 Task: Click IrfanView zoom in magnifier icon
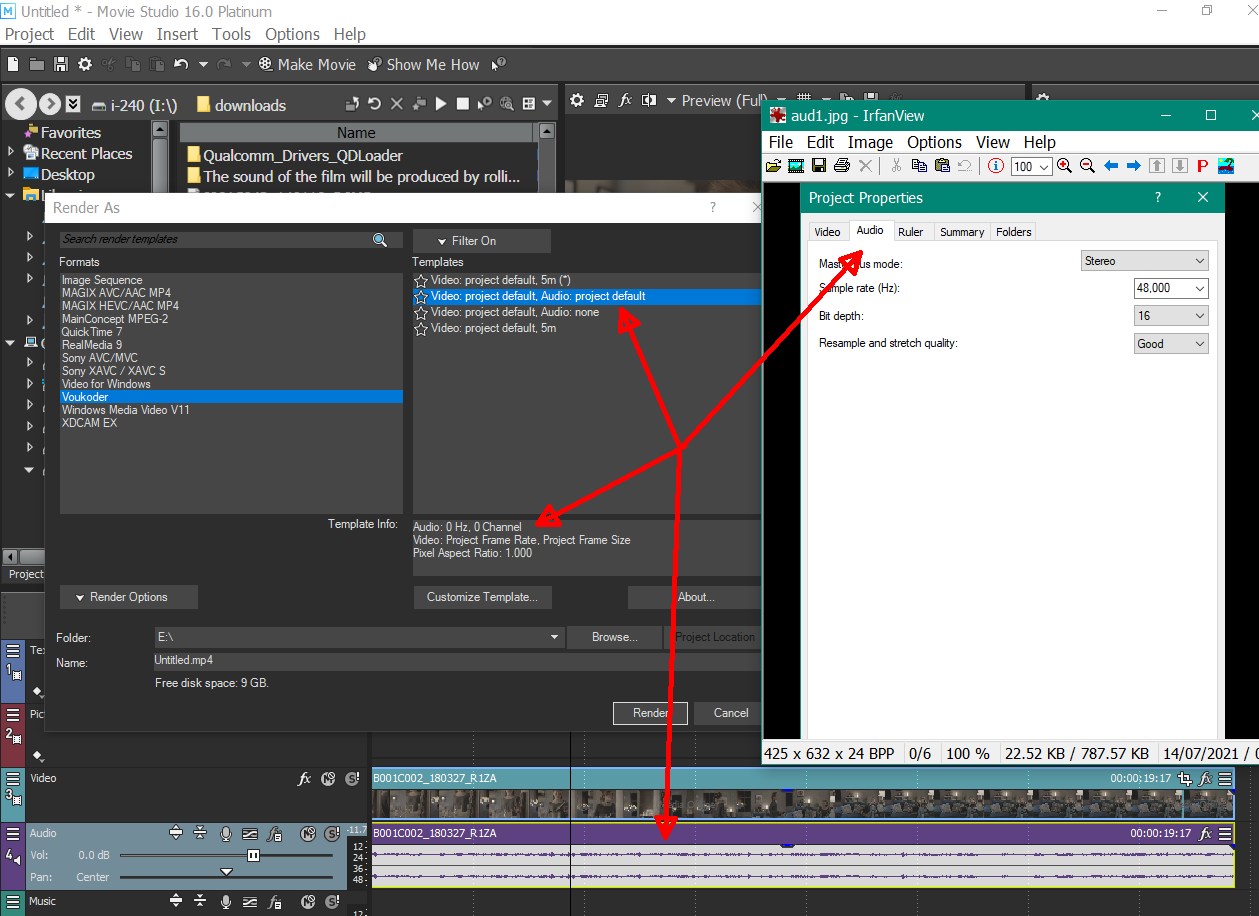pos(1064,166)
